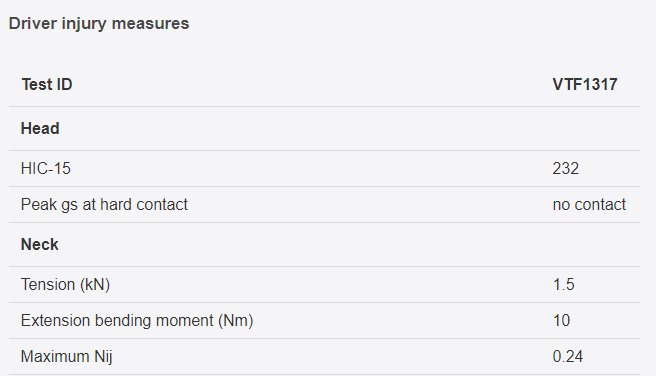Click the word contact in Peak gs label
Image resolution: width=658 pixels, height=376 pixels.
click(x=162, y=204)
